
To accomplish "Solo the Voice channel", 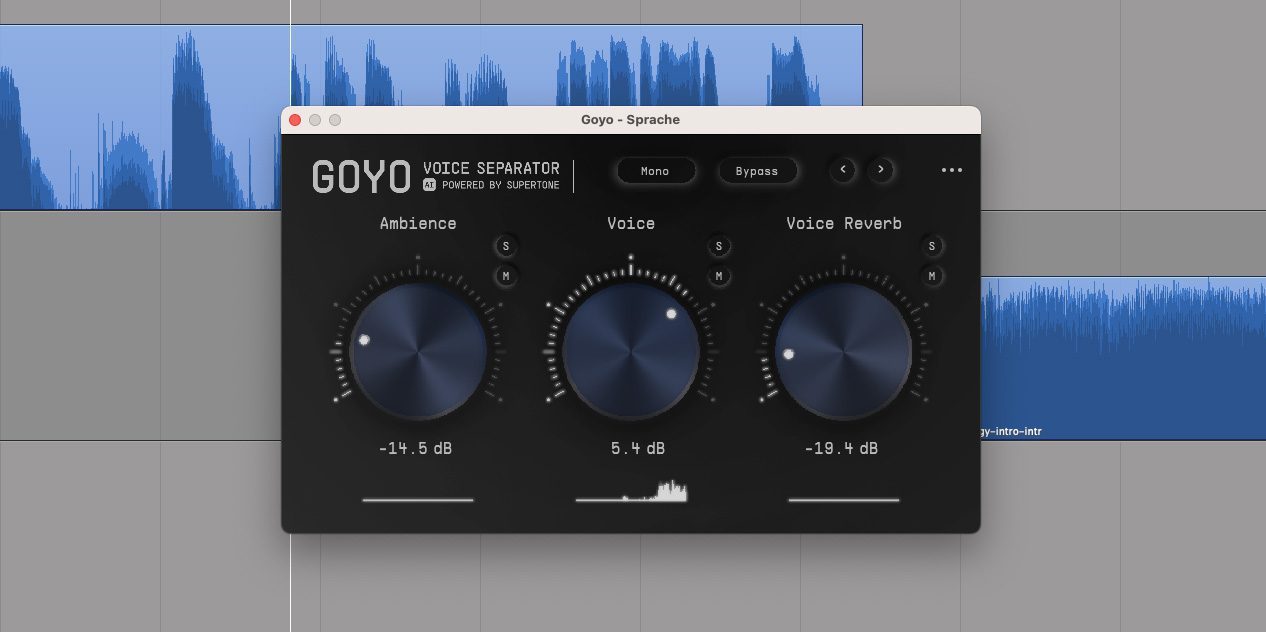I will 718,246.
